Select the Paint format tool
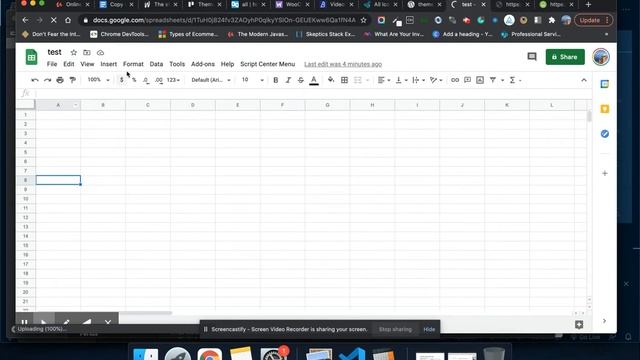 (x=73, y=80)
